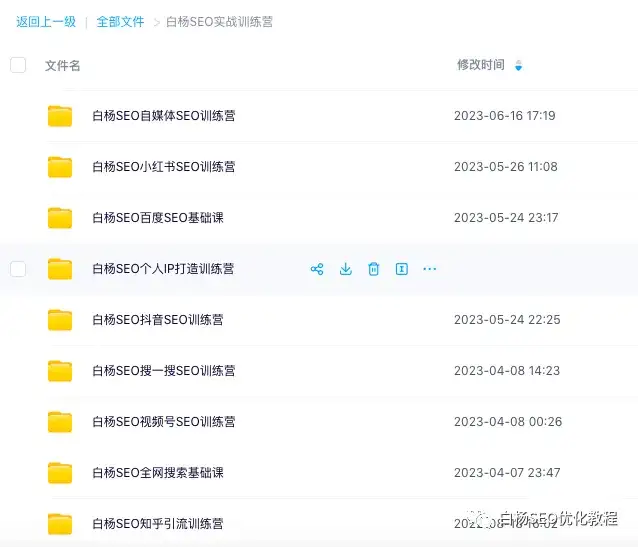The image size is (638, 547).
Task: Open 白杨SEO搜一搜SEO训练营 folder name
Action: [164, 371]
